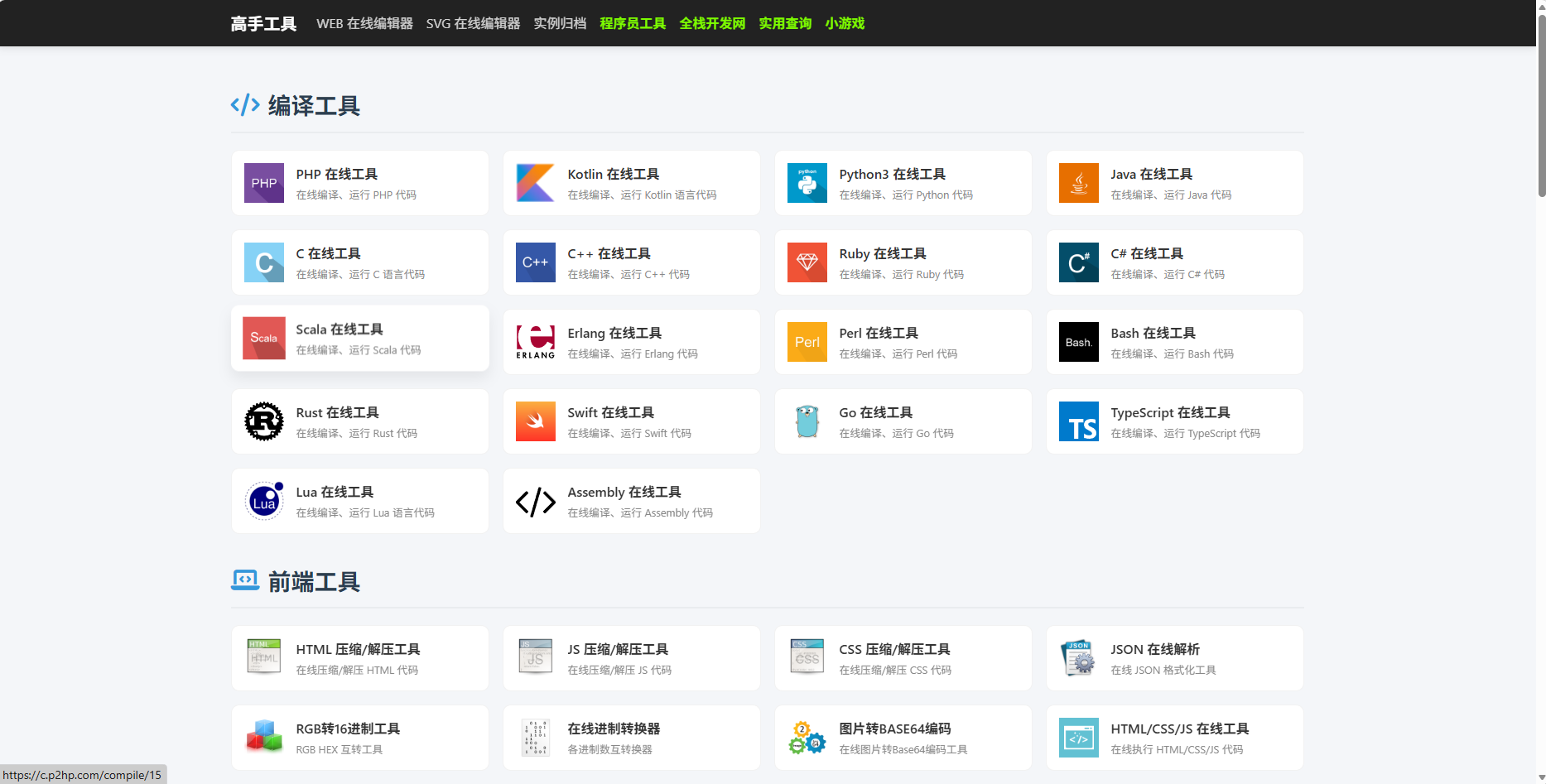1546x784 pixels.
Task: Open JSON 在线解析 tool link
Action: click(x=1154, y=650)
